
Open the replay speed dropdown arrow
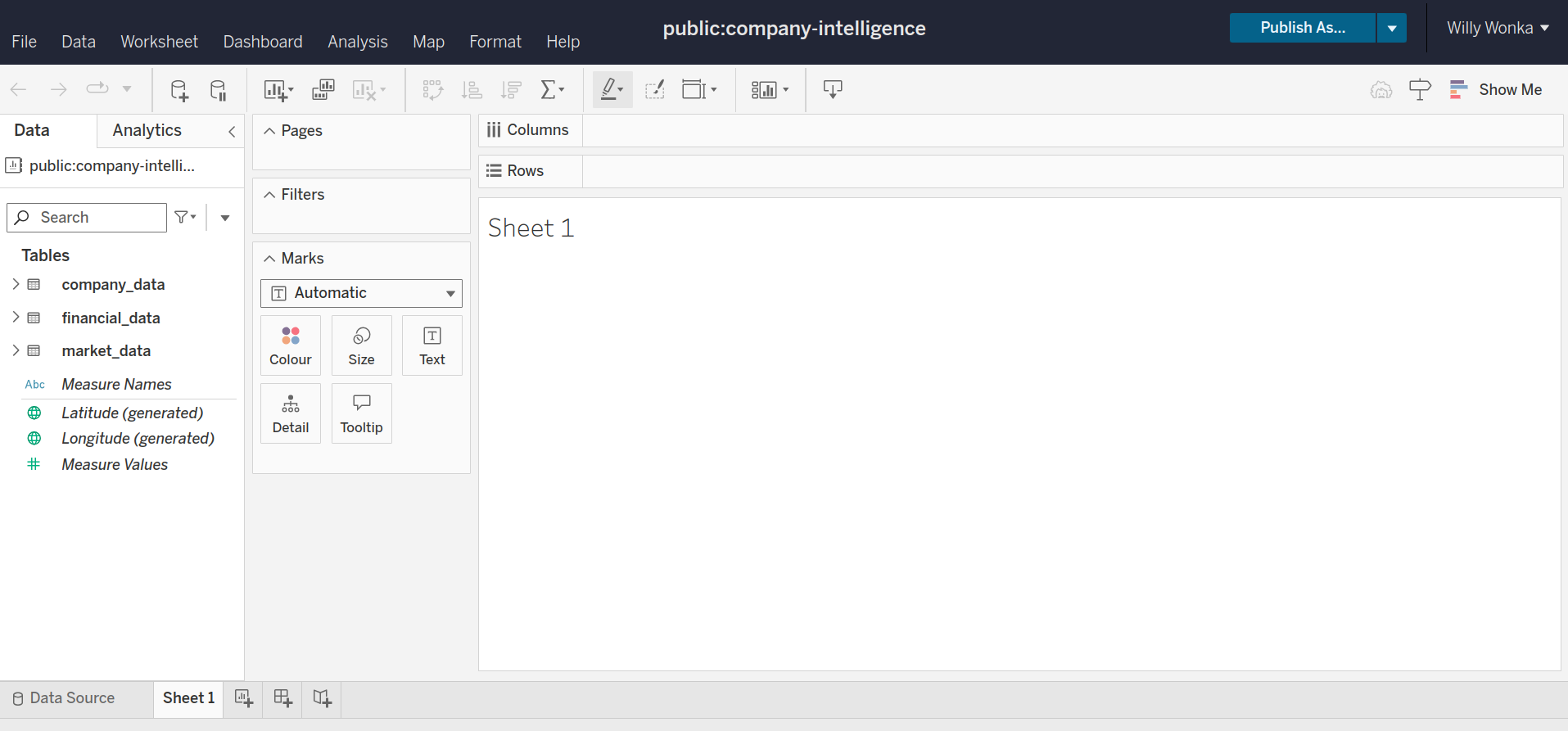click(127, 89)
